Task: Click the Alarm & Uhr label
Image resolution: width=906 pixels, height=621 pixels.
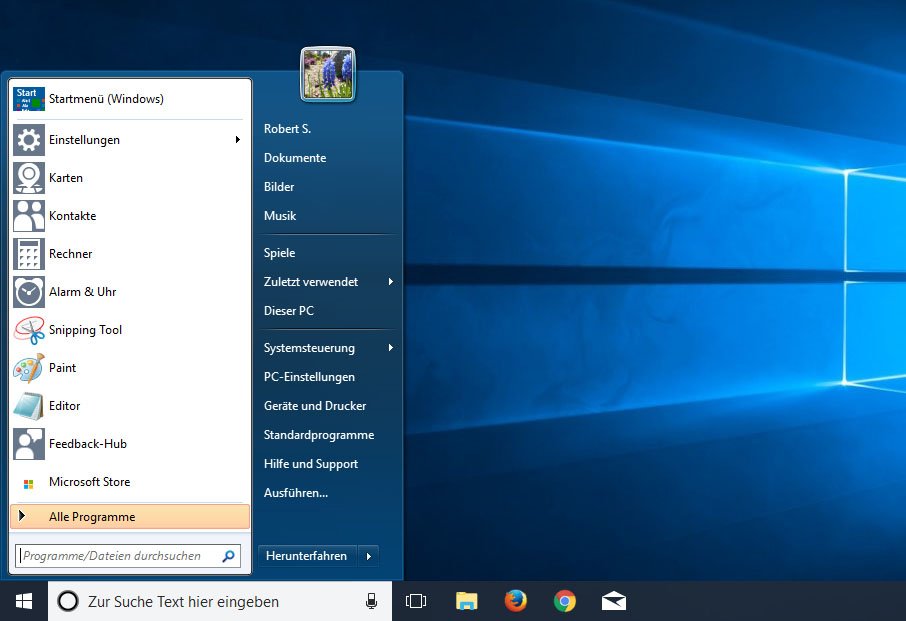Action: tap(83, 292)
